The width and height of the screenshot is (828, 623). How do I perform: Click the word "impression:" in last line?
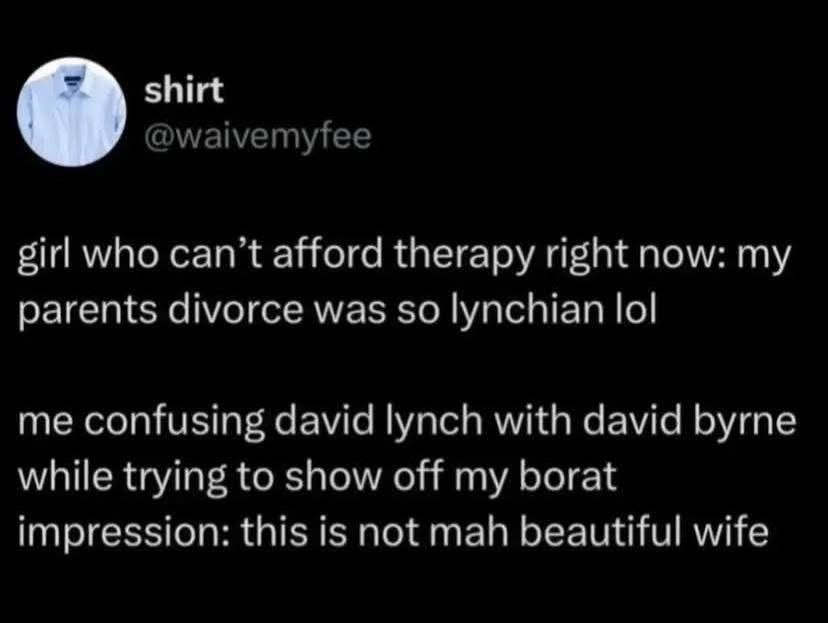[125, 532]
